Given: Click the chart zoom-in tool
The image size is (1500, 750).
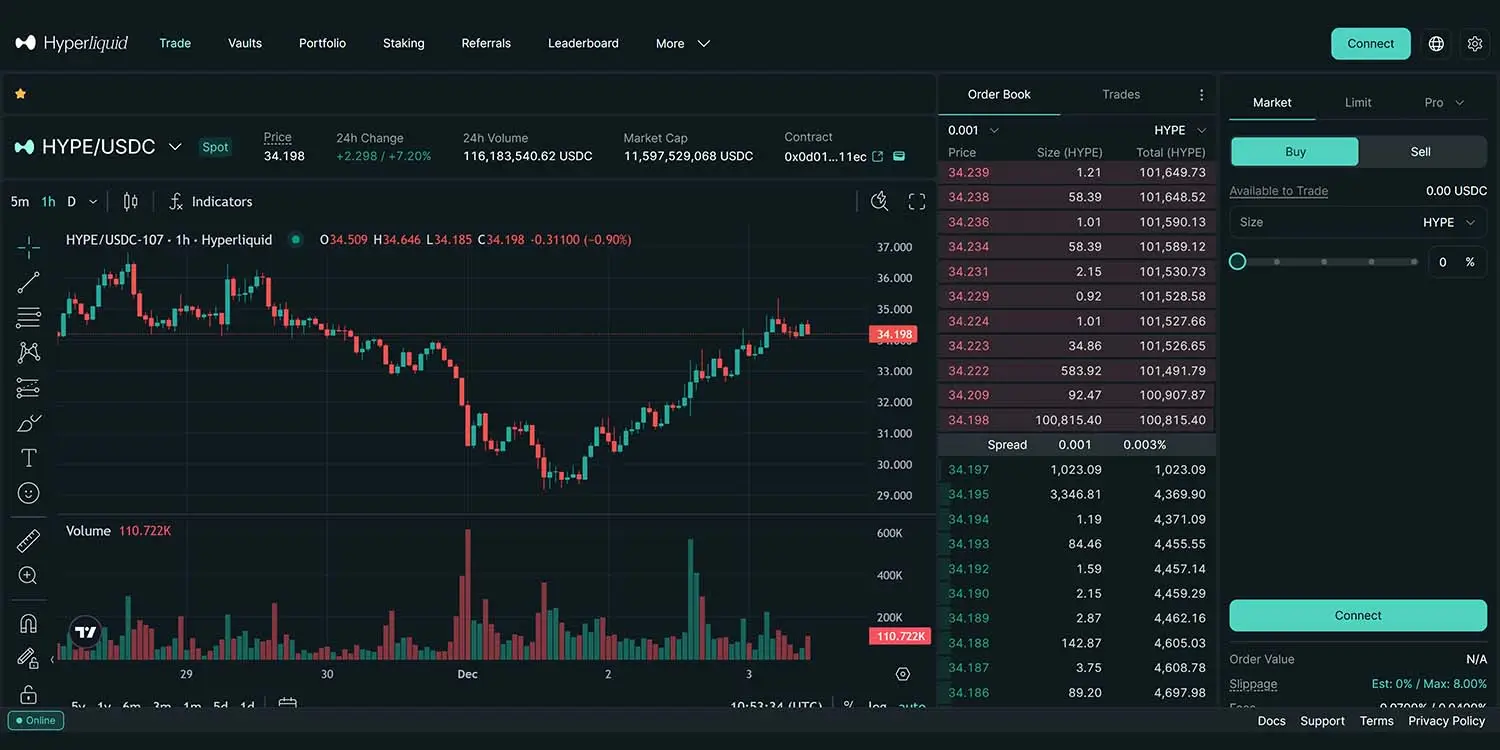Looking at the screenshot, I should pyautogui.click(x=28, y=576).
